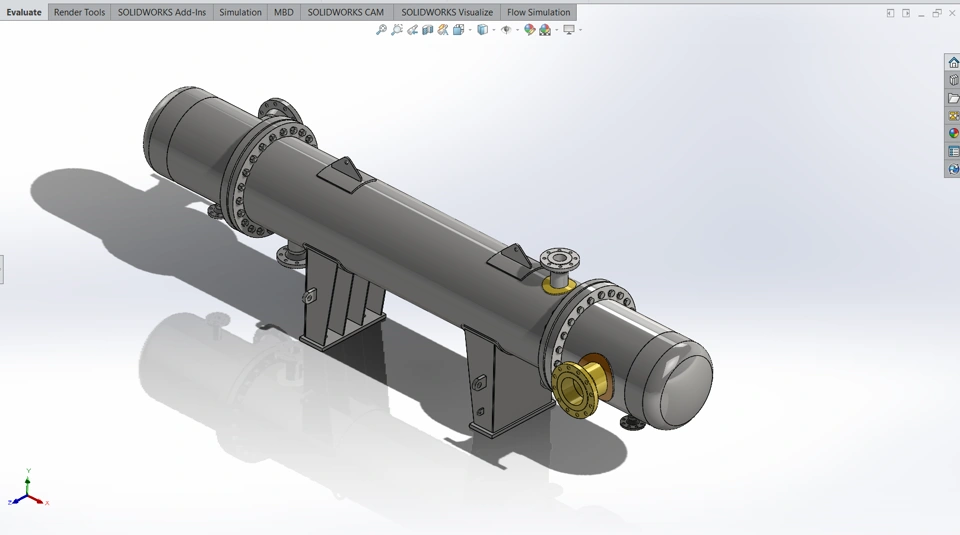
Task: Open the Apply Scene icon
Action: click(545, 29)
